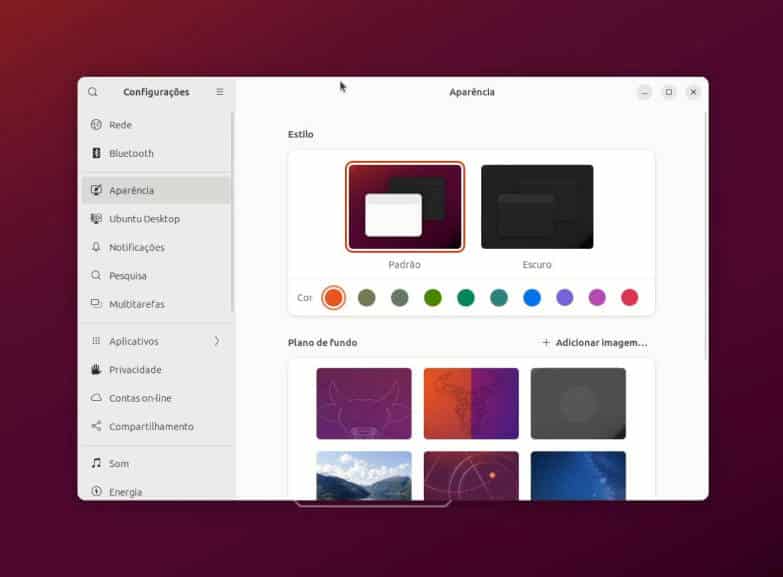This screenshot has width=783, height=577.
Task: Click the Som music note icon
Action: coord(96,463)
